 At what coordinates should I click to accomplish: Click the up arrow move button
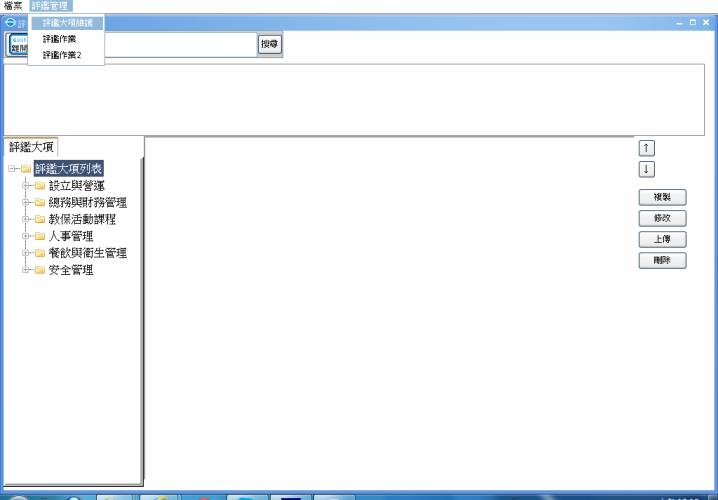coord(647,148)
